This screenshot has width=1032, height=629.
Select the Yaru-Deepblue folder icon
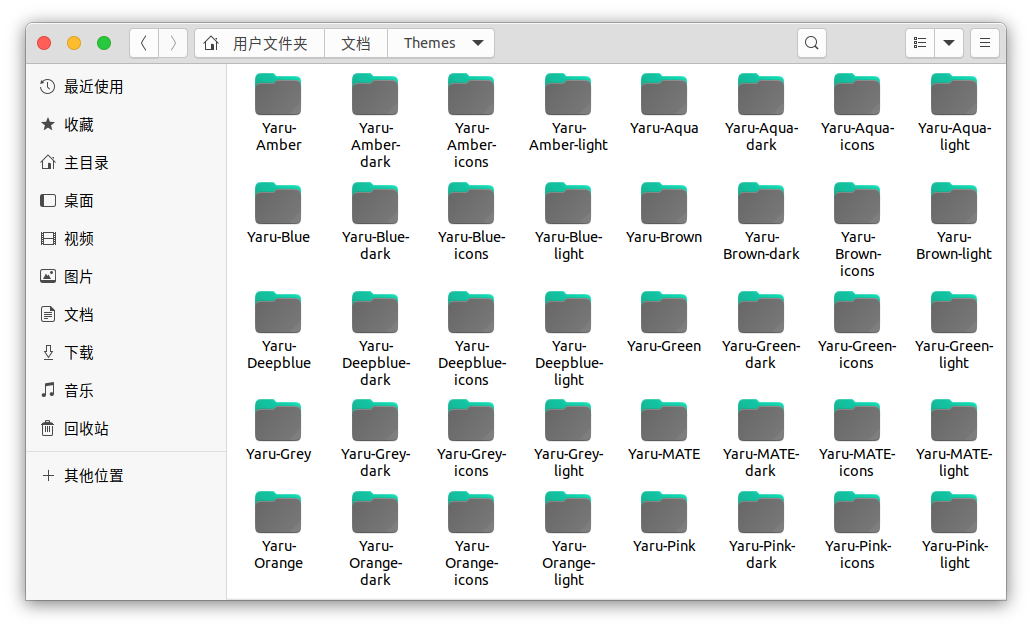278,312
